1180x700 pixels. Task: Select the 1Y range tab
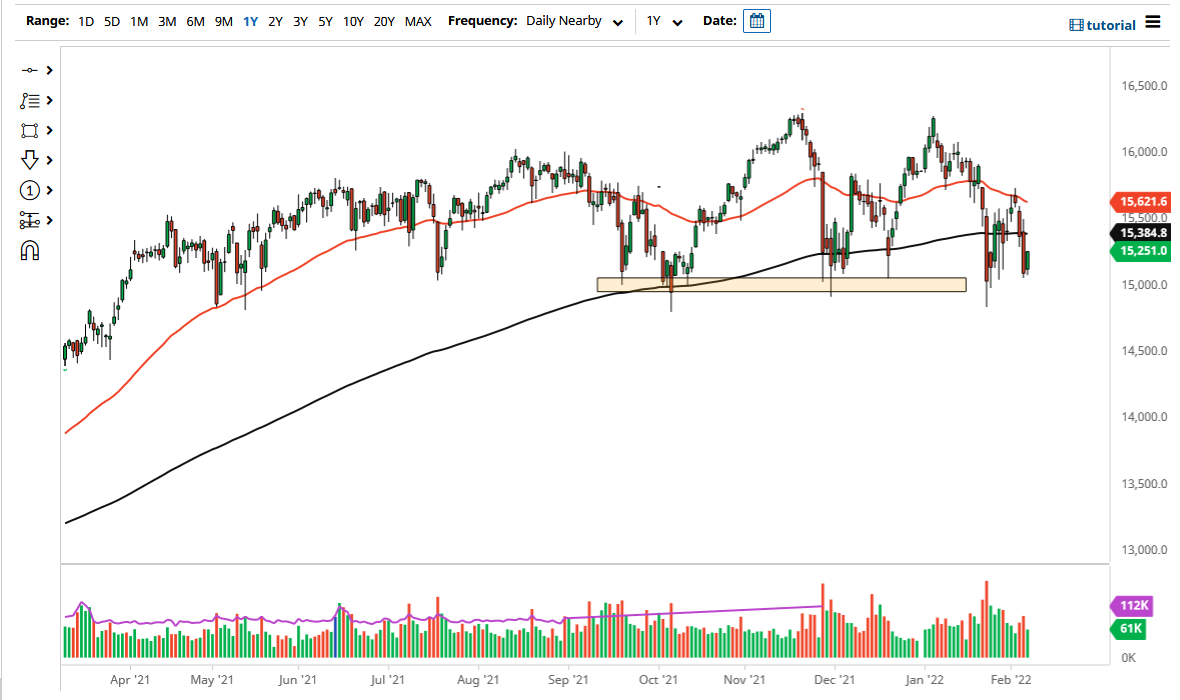click(x=250, y=20)
